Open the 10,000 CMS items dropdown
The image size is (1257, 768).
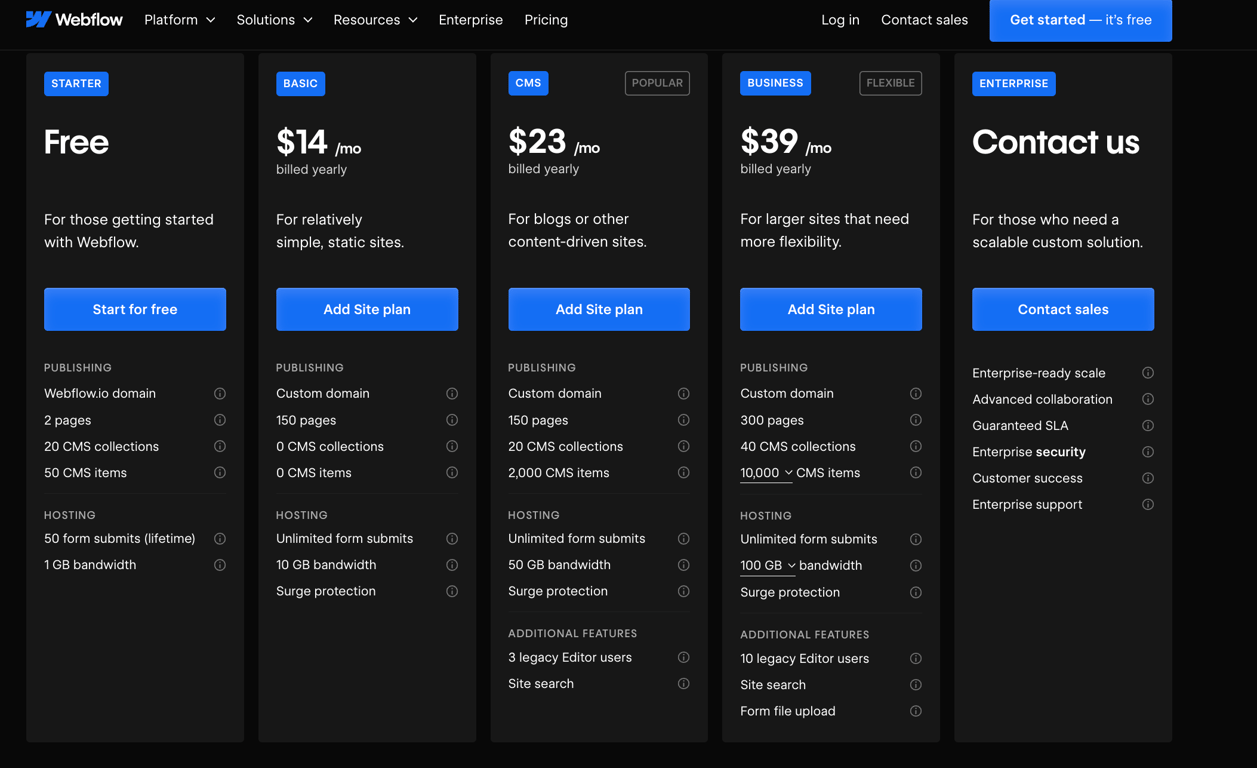point(766,473)
